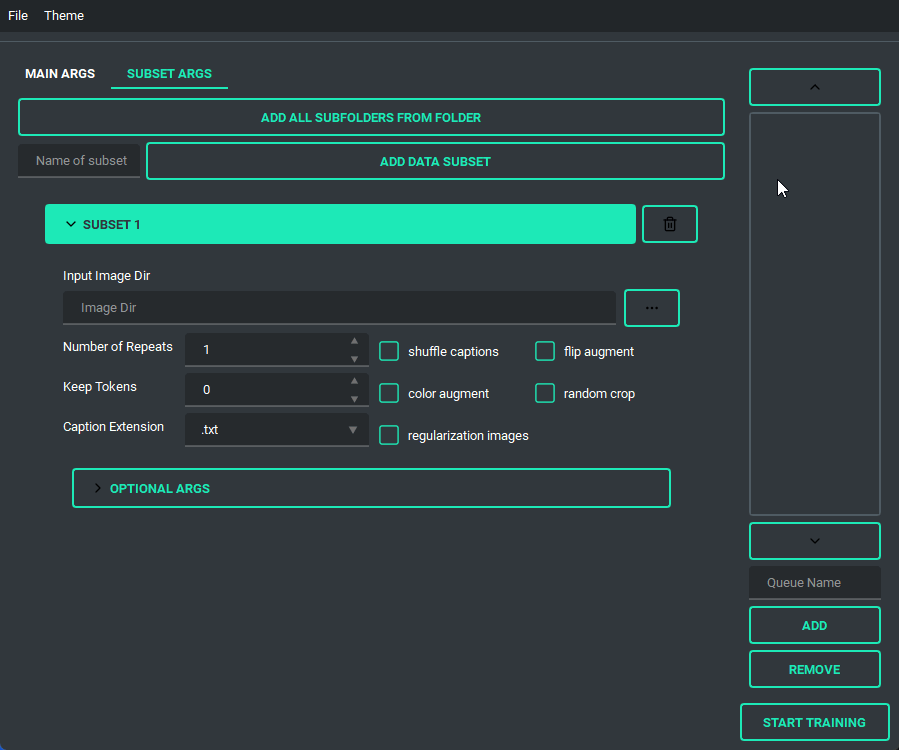Open the Theme menu
This screenshot has height=750, width=899.
click(64, 15)
